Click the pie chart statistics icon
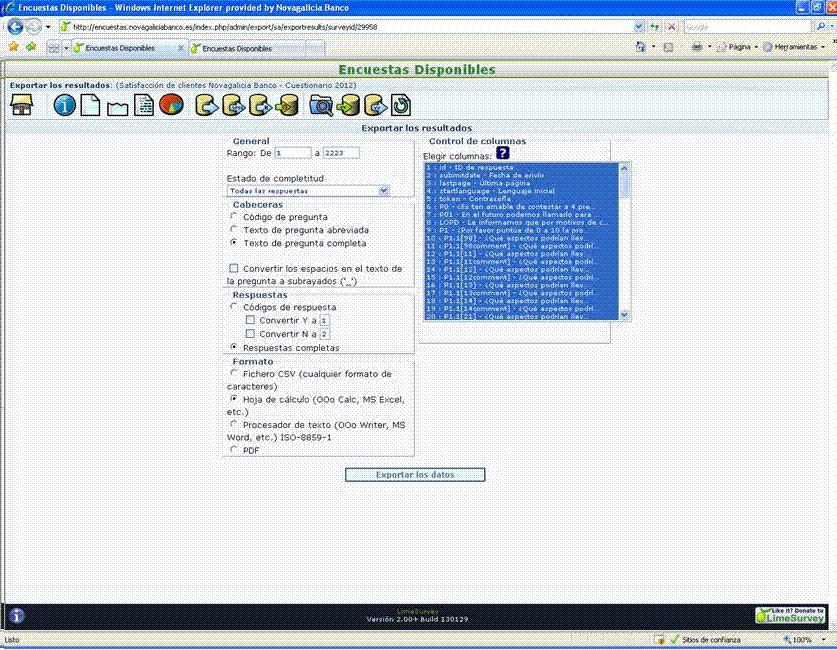Screen dimensions: 837x650 click(x=171, y=105)
